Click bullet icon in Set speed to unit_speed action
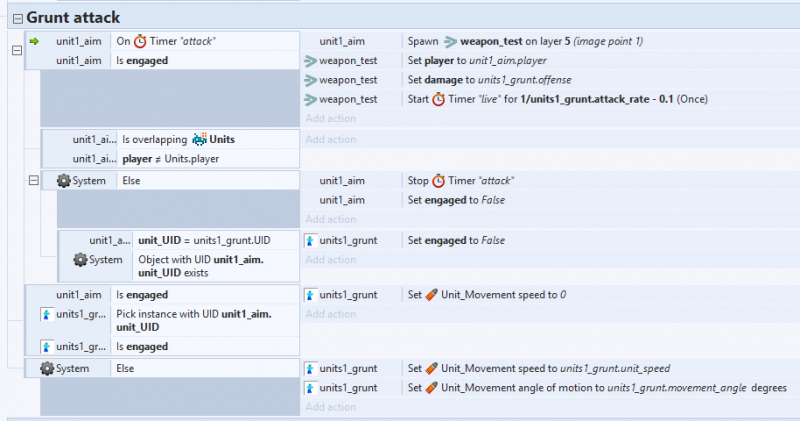800x421 pixels. tap(432, 368)
